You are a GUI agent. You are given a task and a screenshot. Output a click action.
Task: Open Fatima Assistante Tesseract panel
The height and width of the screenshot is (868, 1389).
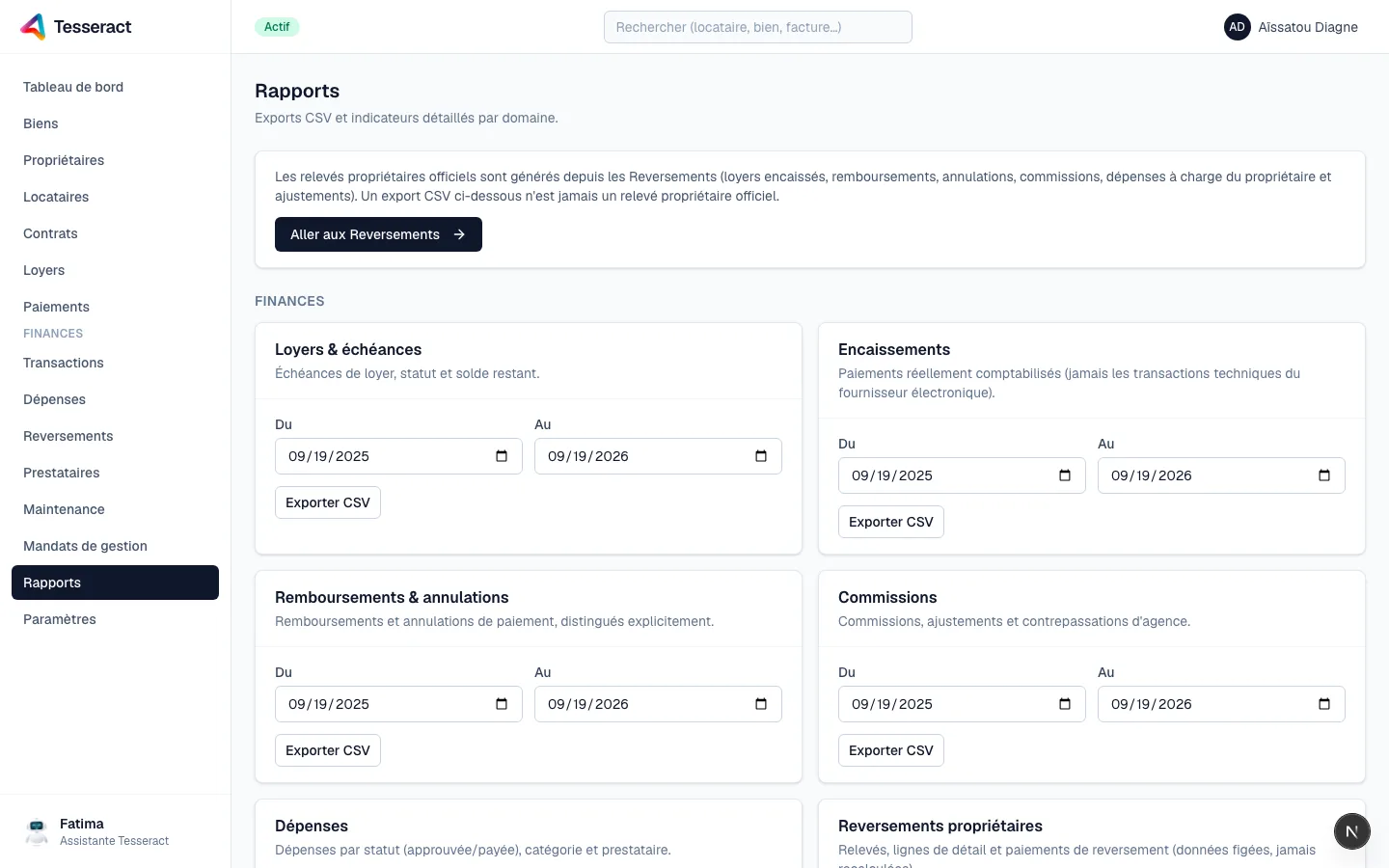point(115,831)
